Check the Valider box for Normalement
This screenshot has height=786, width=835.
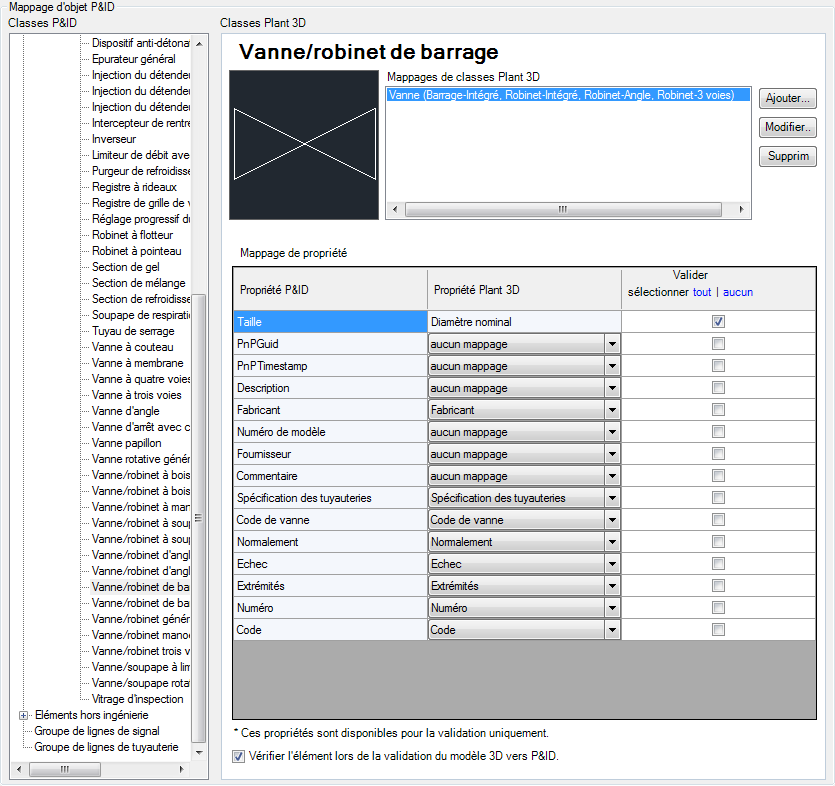click(x=718, y=542)
